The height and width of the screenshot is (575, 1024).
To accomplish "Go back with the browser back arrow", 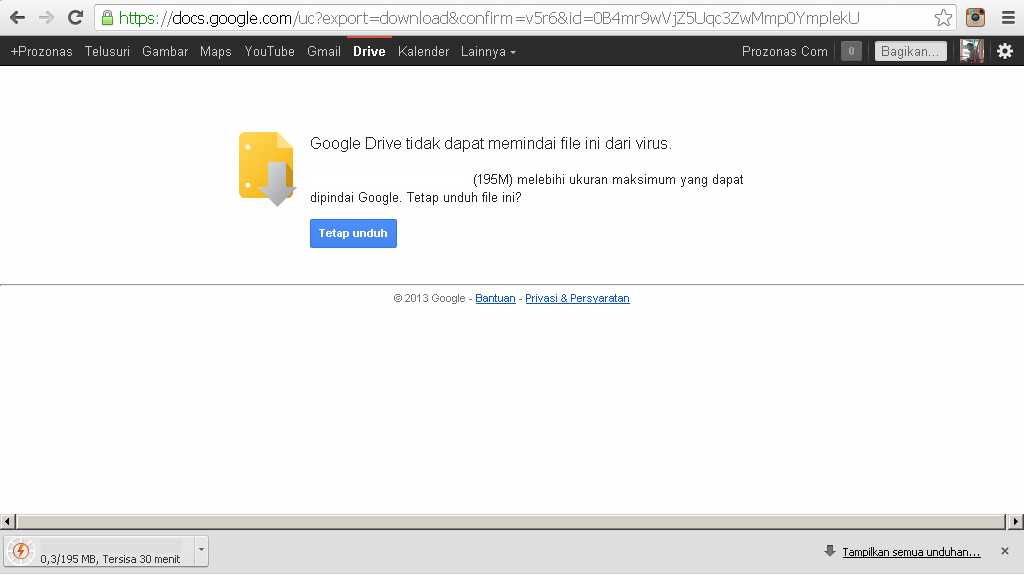I will click(18, 18).
